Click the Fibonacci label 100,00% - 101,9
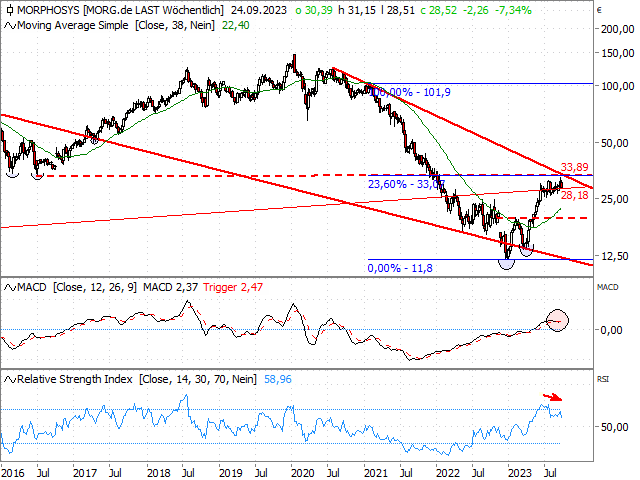This screenshot has width=640, height=480. (x=410, y=92)
